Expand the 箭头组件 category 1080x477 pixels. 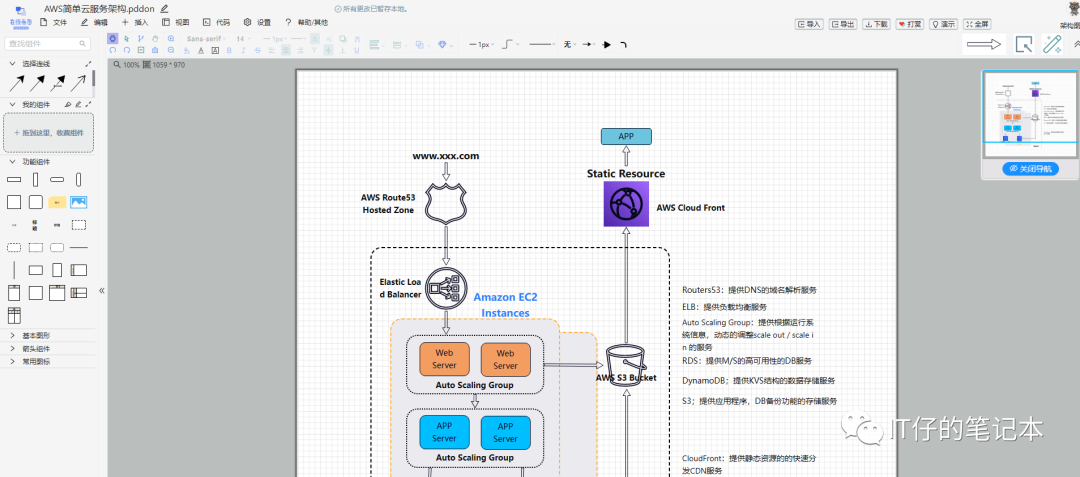pyautogui.click(x=36, y=349)
